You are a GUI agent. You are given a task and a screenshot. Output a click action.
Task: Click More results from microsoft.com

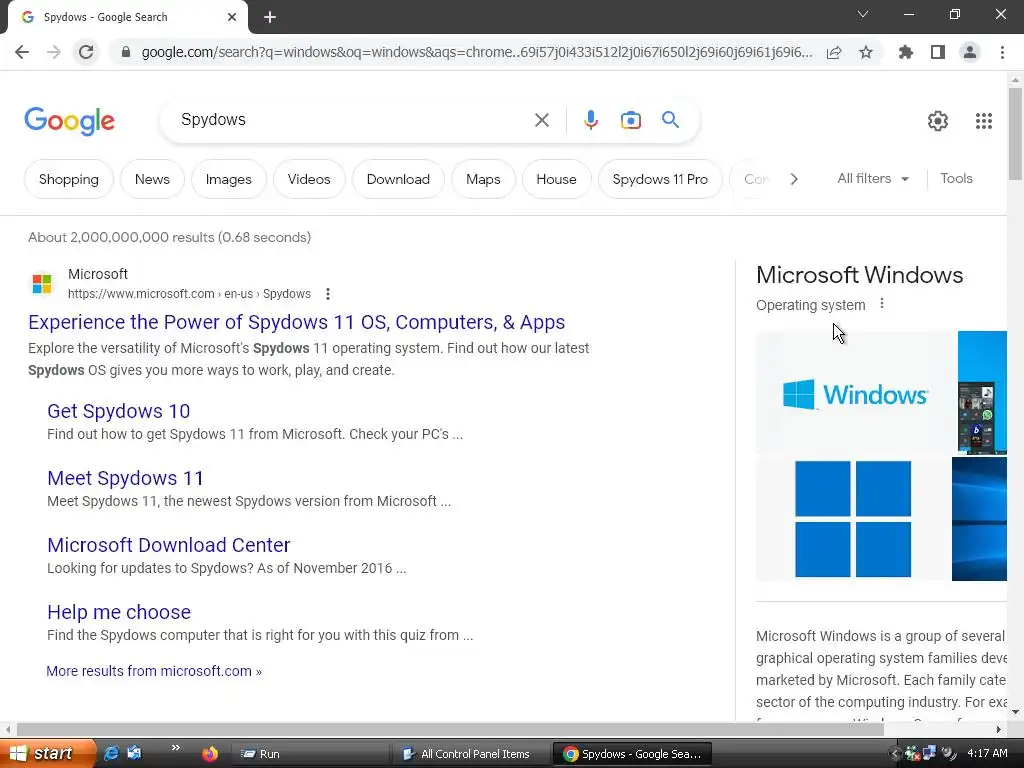click(154, 671)
